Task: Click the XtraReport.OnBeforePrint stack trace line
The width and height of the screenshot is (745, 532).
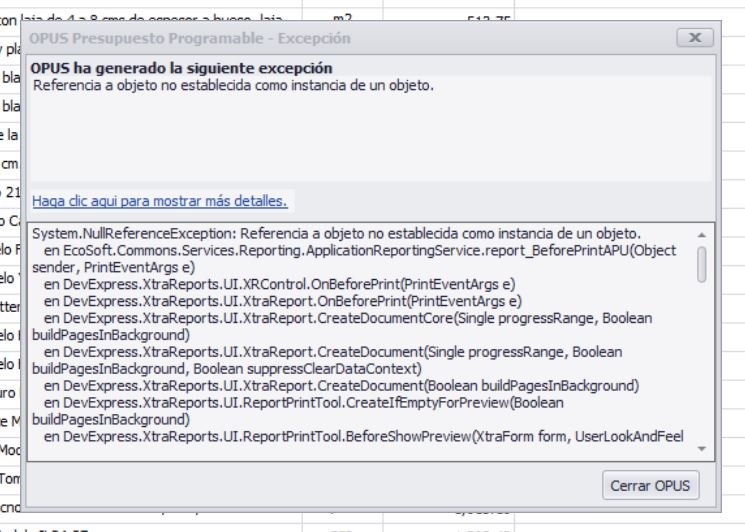Action: click(282, 301)
